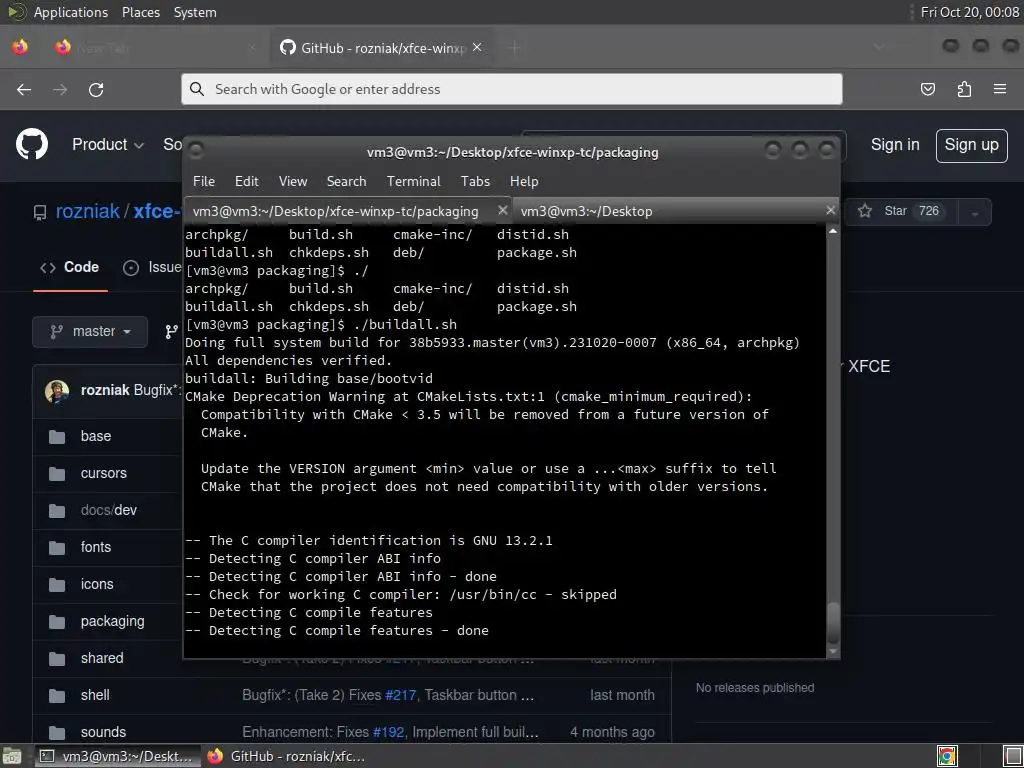Image resolution: width=1024 pixels, height=768 pixels.
Task: Open the Places menu in the top panel
Action: (x=141, y=12)
